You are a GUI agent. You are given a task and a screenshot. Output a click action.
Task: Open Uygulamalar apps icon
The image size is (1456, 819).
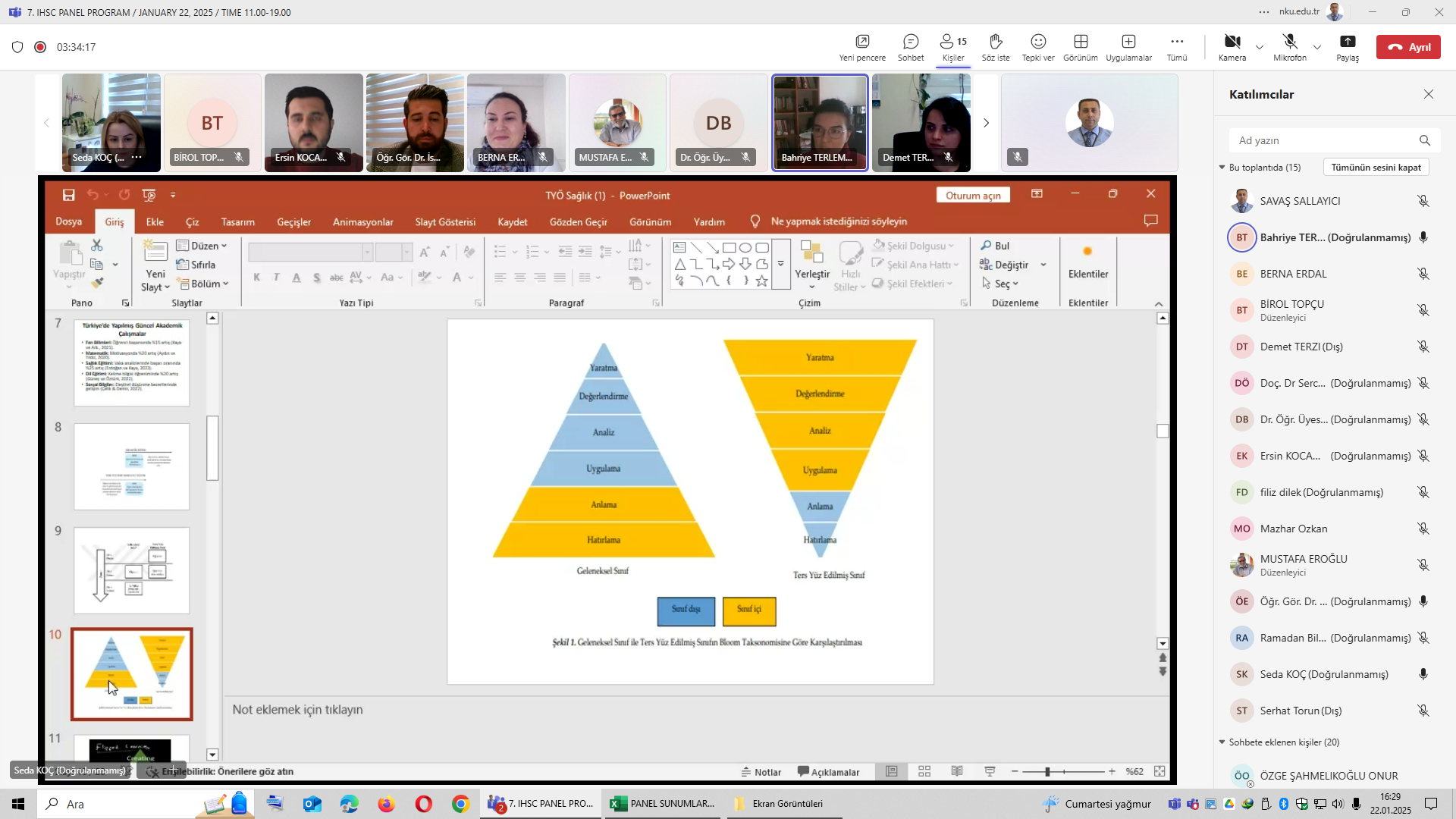(1128, 47)
